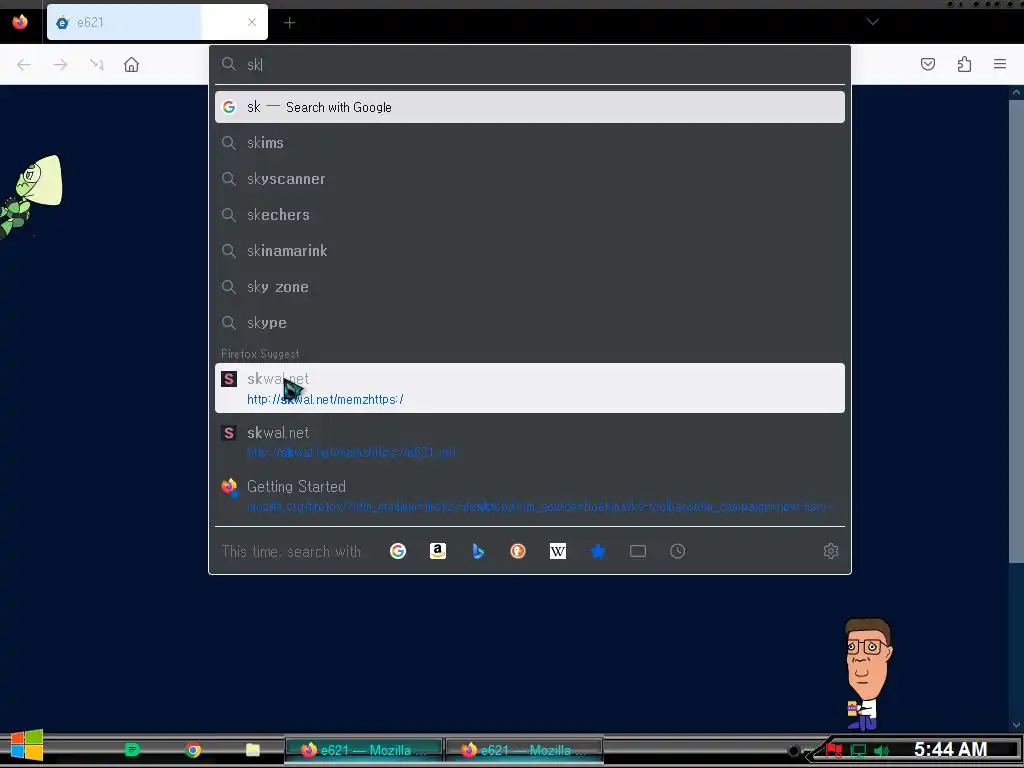
Task: Search this time with Google icon
Action: pyautogui.click(x=398, y=551)
